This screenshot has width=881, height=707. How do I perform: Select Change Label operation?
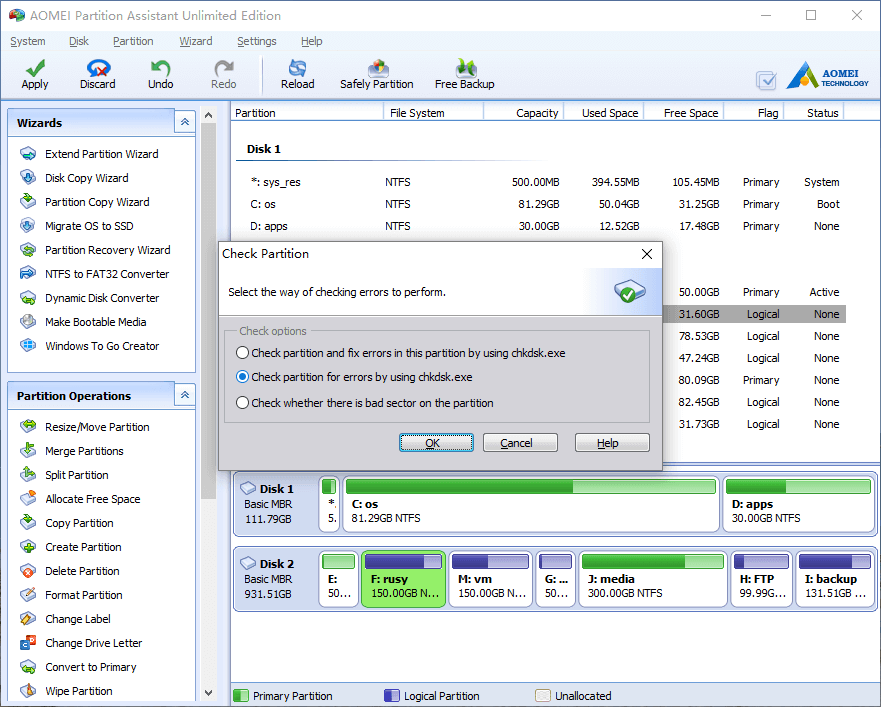coord(78,619)
